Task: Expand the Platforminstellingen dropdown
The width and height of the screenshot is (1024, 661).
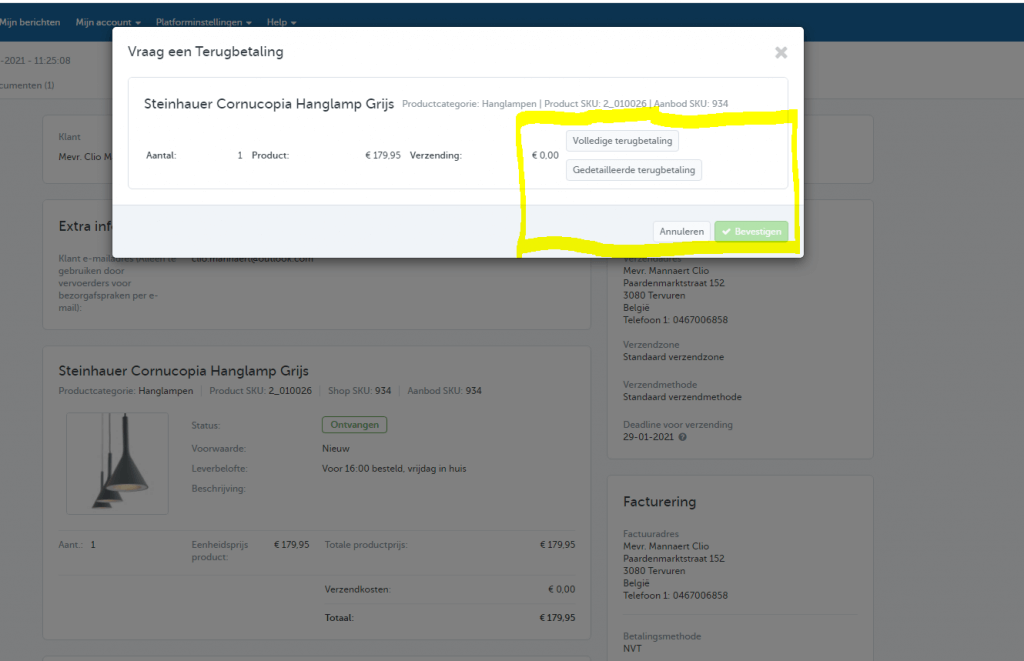Action: (x=203, y=22)
